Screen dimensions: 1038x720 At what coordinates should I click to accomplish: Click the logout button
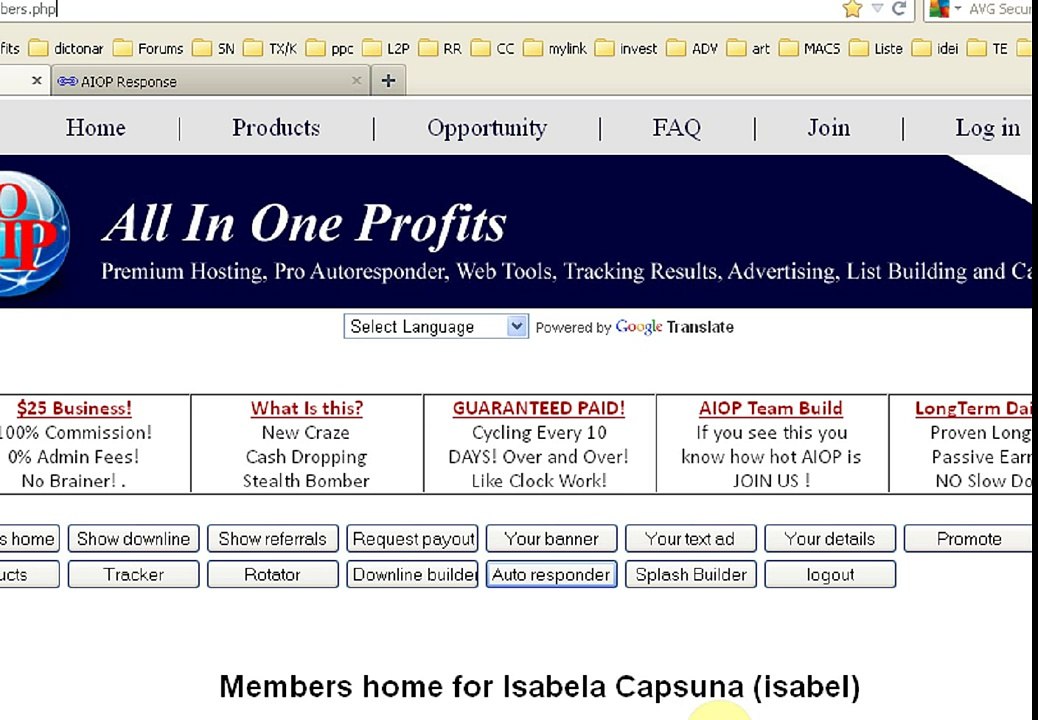830,574
